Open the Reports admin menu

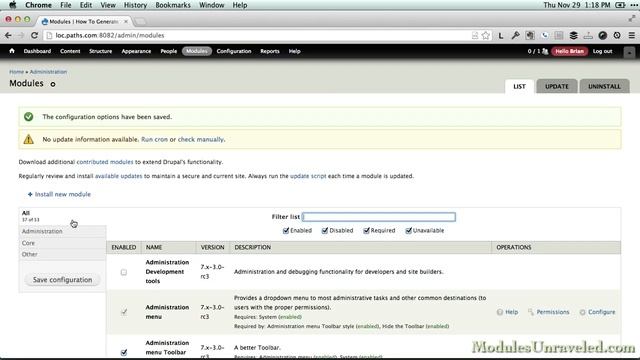coord(270,51)
